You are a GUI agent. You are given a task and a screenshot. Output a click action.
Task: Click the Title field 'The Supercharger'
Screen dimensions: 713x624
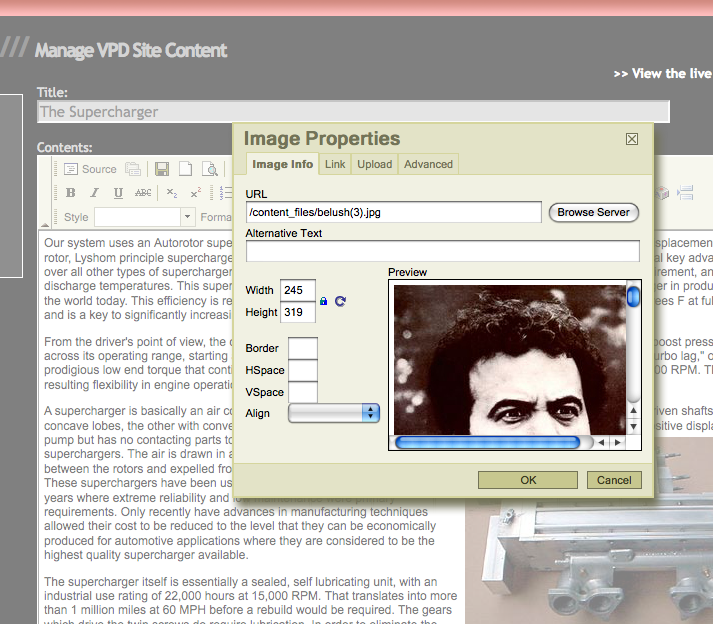point(353,112)
